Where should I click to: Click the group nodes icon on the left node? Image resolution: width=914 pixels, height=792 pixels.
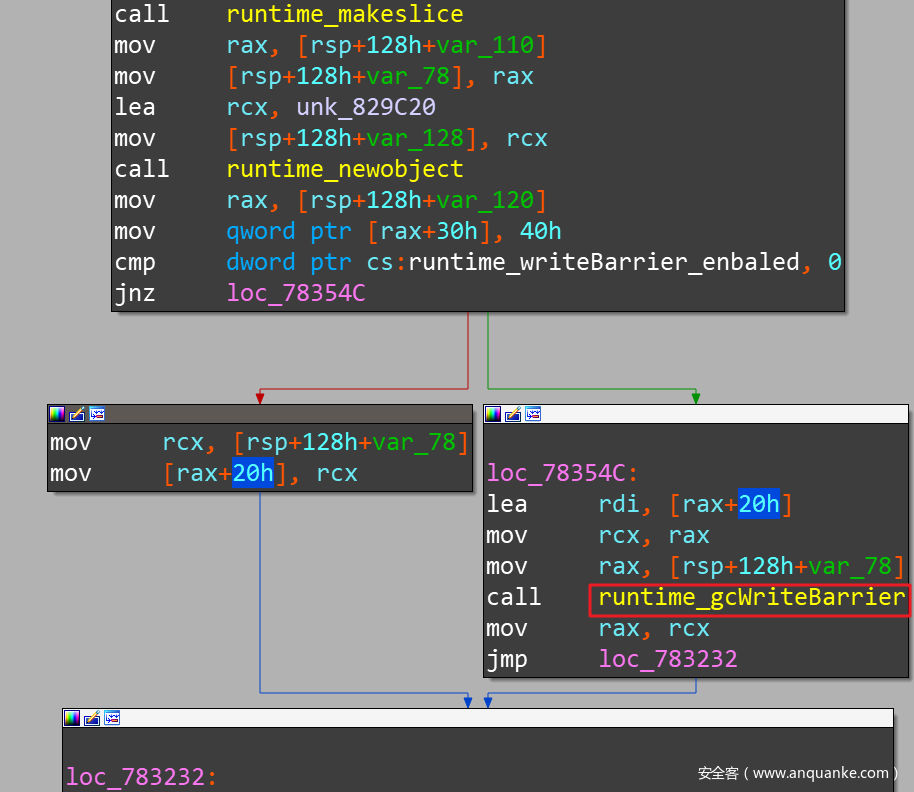coord(97,414)
